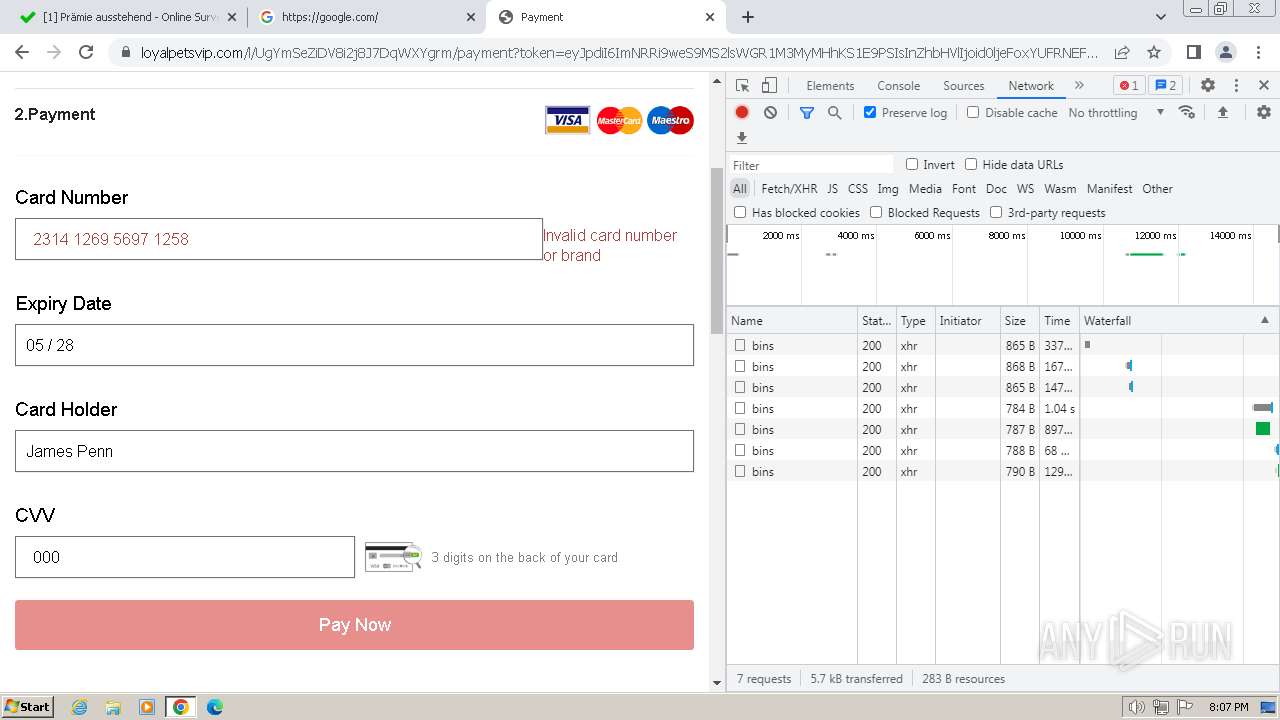The image size is (1280, 720).
Task: Expand more DevTools tabs chevron
Action: tap(1079, 86)
